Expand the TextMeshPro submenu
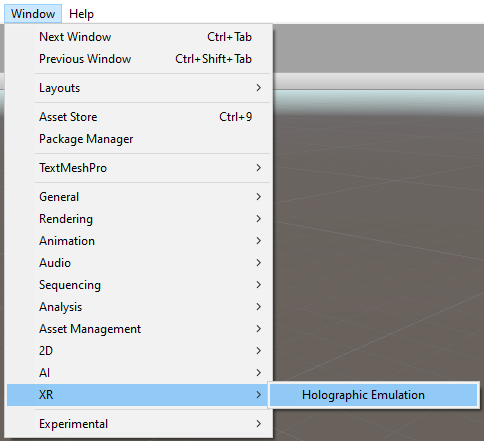This screenshot has height=441, width=484. [x=138, y=168]
